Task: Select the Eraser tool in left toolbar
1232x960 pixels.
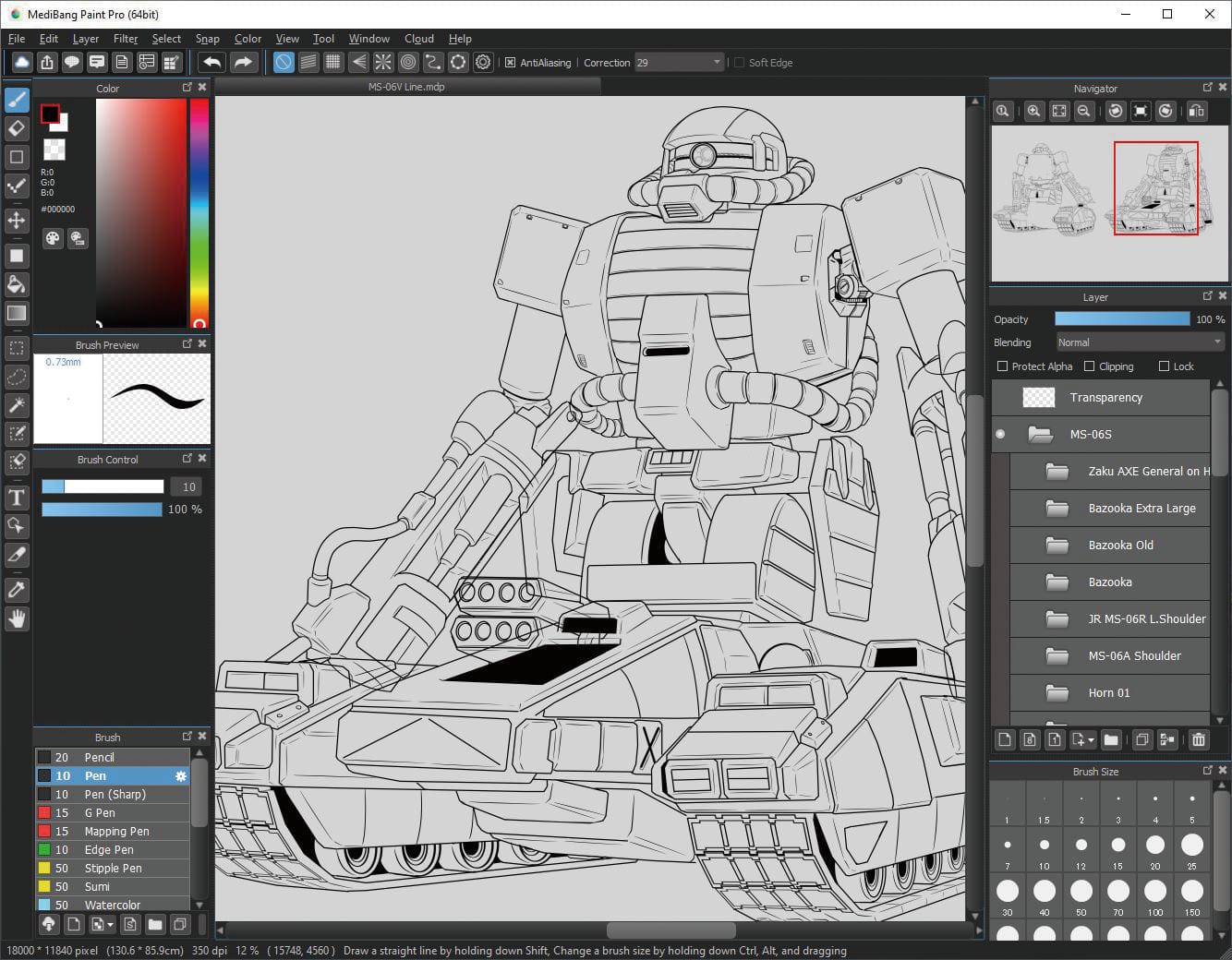Action: pos(17,128)
